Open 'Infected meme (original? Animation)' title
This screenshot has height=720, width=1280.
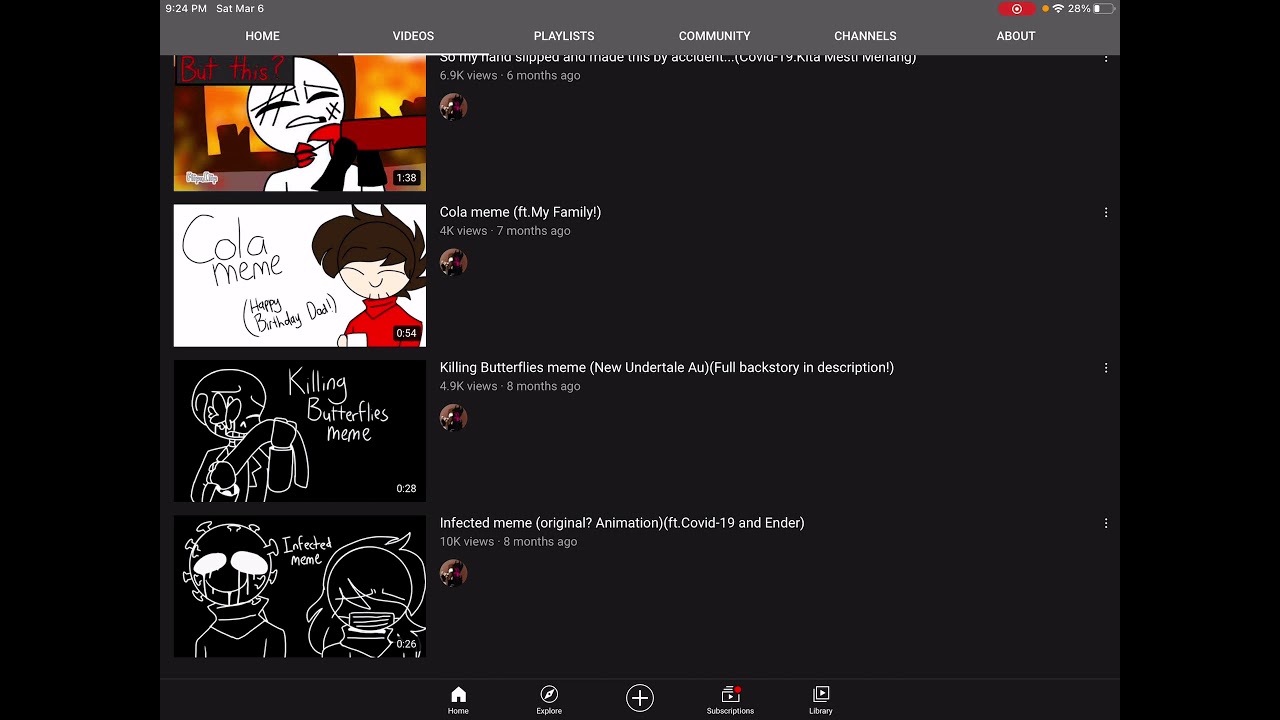tap(622, 522)
